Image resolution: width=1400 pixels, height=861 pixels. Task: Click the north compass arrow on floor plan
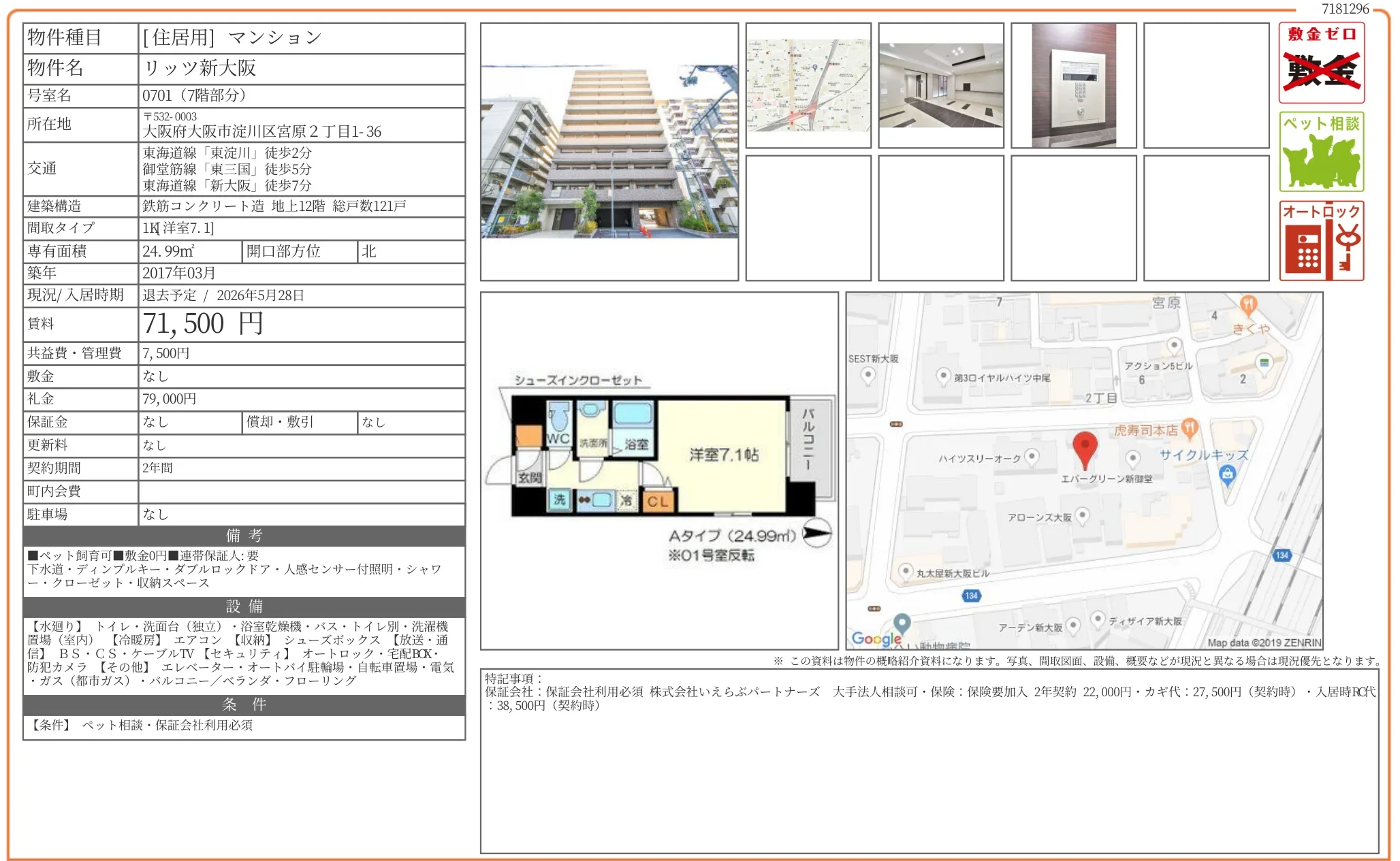click(816, 532)
